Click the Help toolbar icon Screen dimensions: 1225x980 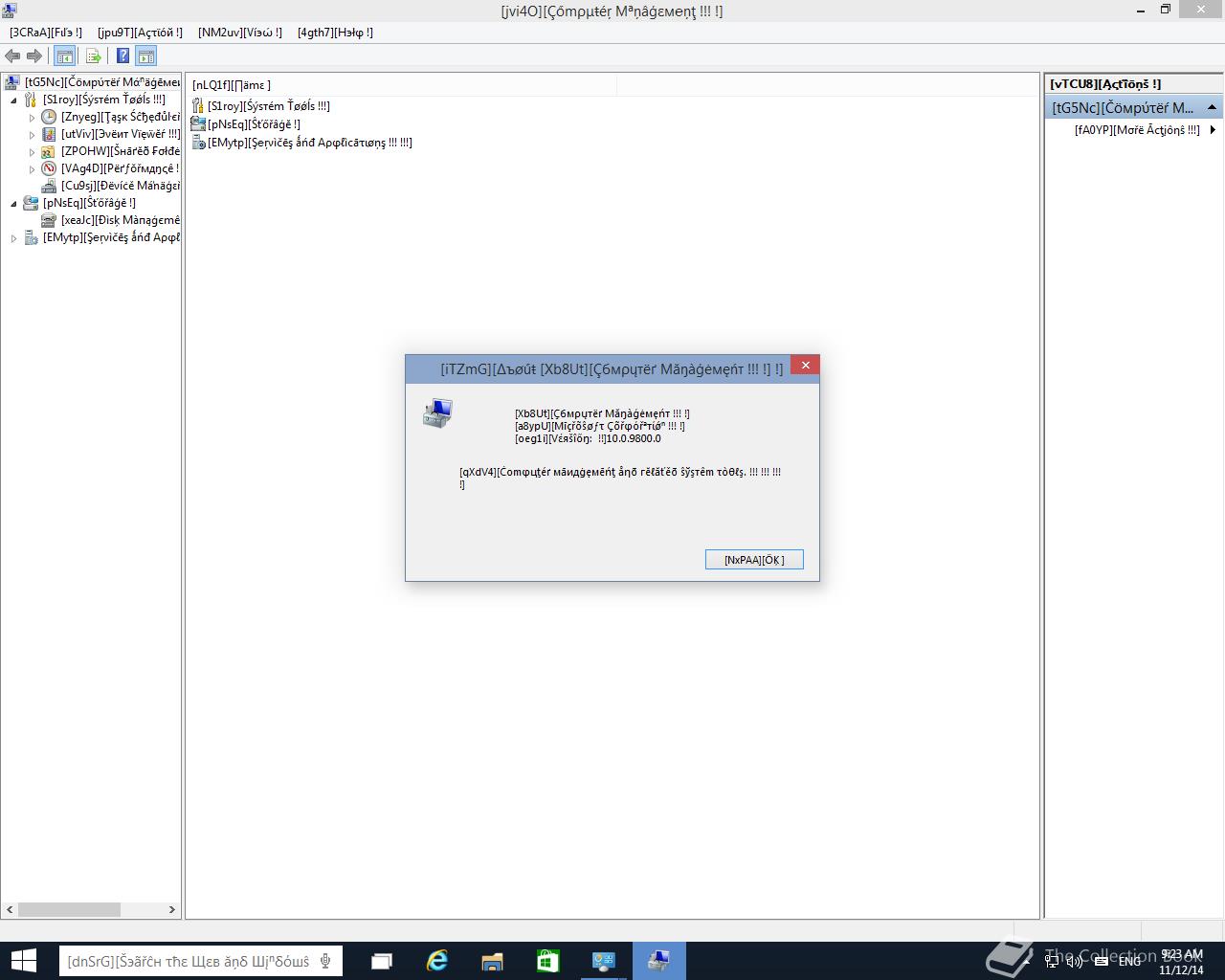point(122,56)
